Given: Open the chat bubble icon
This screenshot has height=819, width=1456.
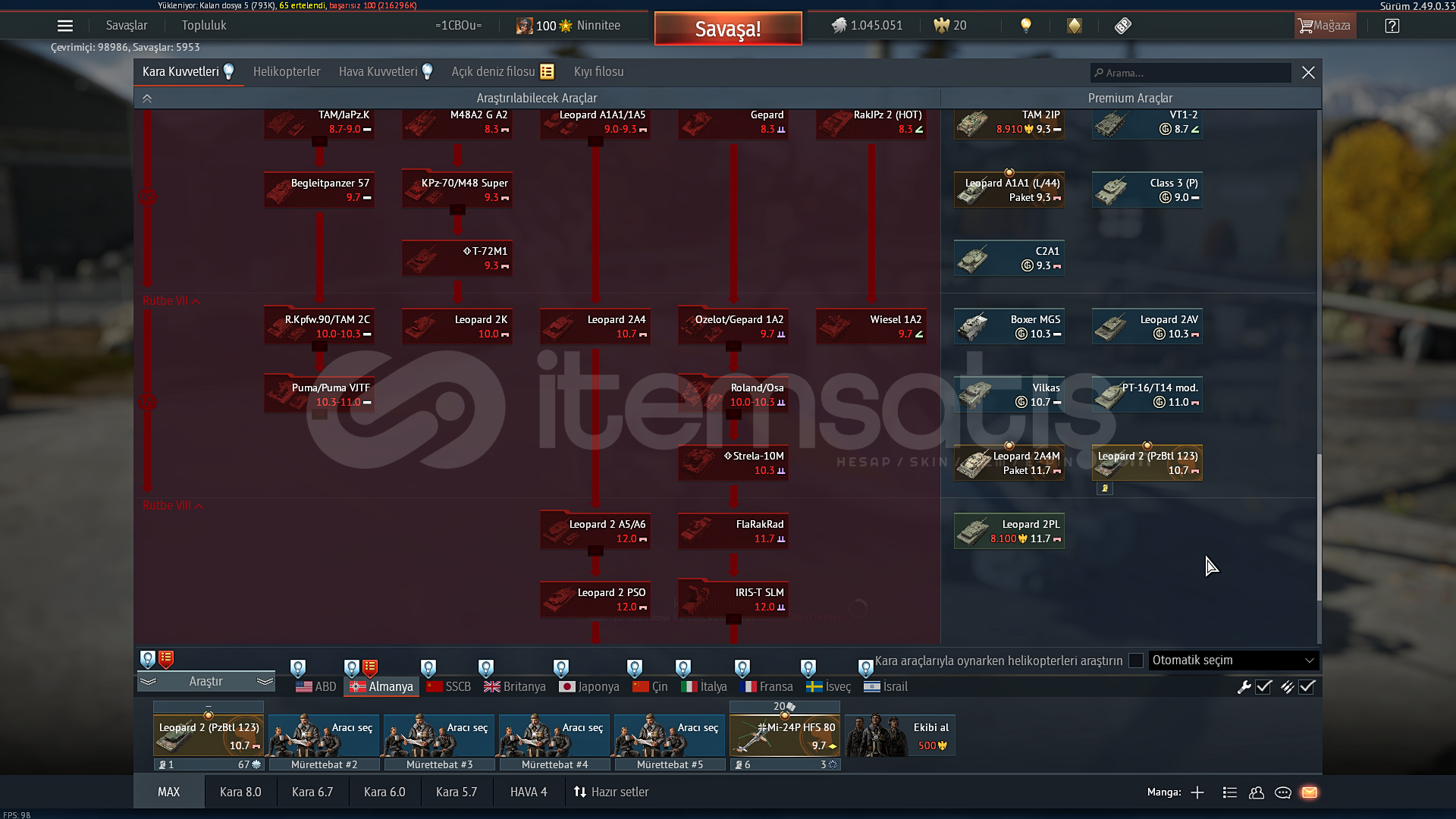Looking at the screenshot, I should click(1283, 792).
